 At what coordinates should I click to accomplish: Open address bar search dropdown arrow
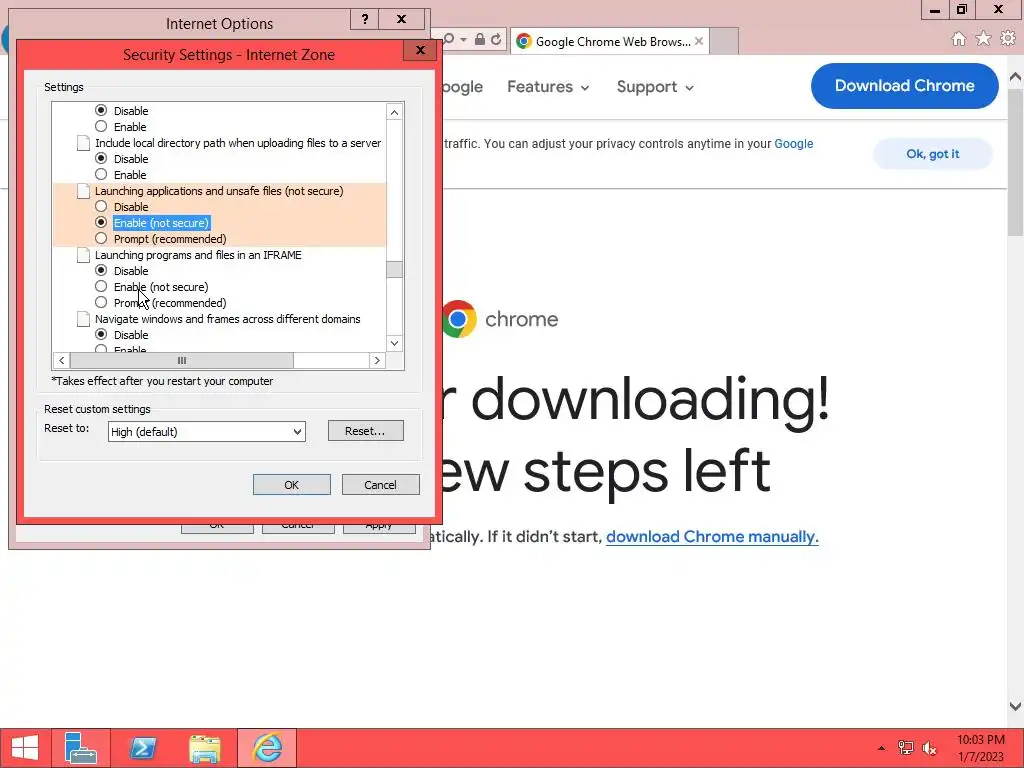(464, 40)
